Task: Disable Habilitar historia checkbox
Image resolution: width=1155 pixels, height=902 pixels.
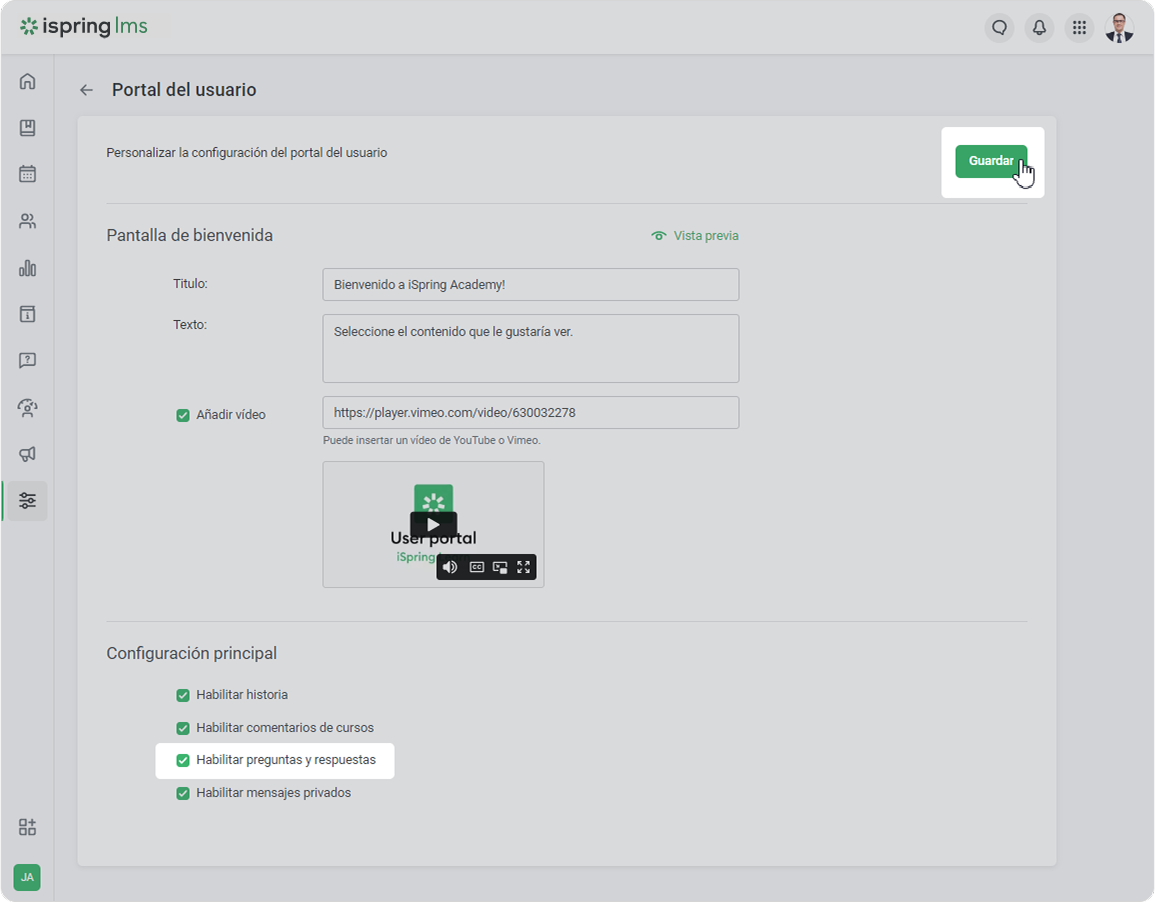Action: click(183, 695)
